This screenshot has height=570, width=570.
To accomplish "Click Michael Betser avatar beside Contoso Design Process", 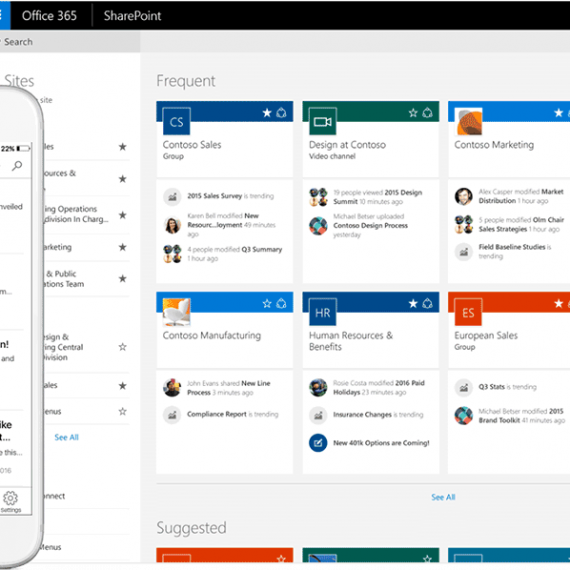I will point(318,225).
